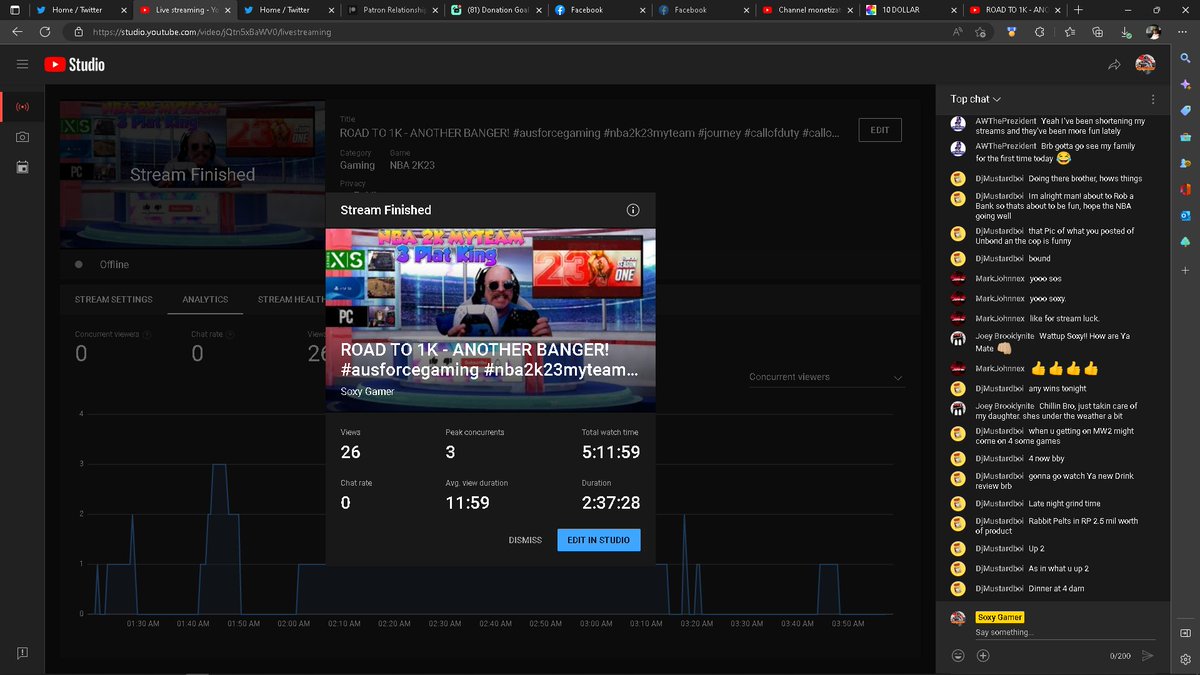Click the hide sidebar icon above the gear

(1185, 633)
